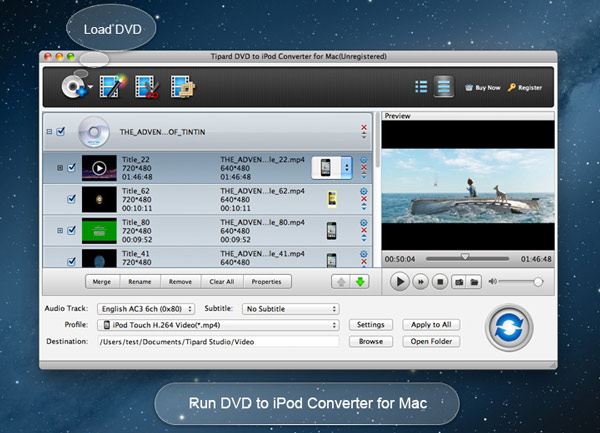Remove the THE_ADVEN...OF_TINTIN disc with red X
This screenshot has height=433, width=600.
point(364,127)
